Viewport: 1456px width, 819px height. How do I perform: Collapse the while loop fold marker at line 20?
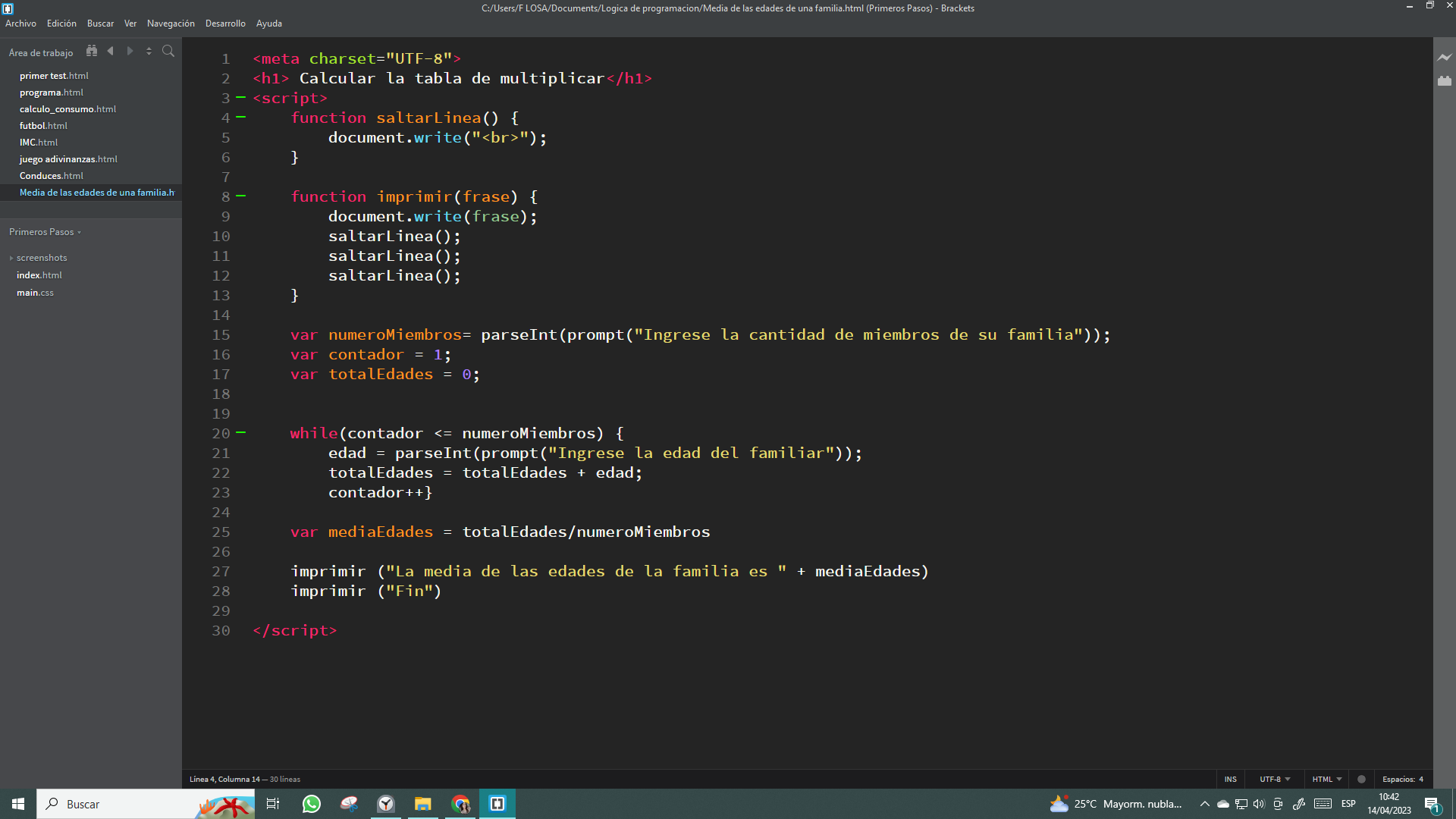point(241,433)
